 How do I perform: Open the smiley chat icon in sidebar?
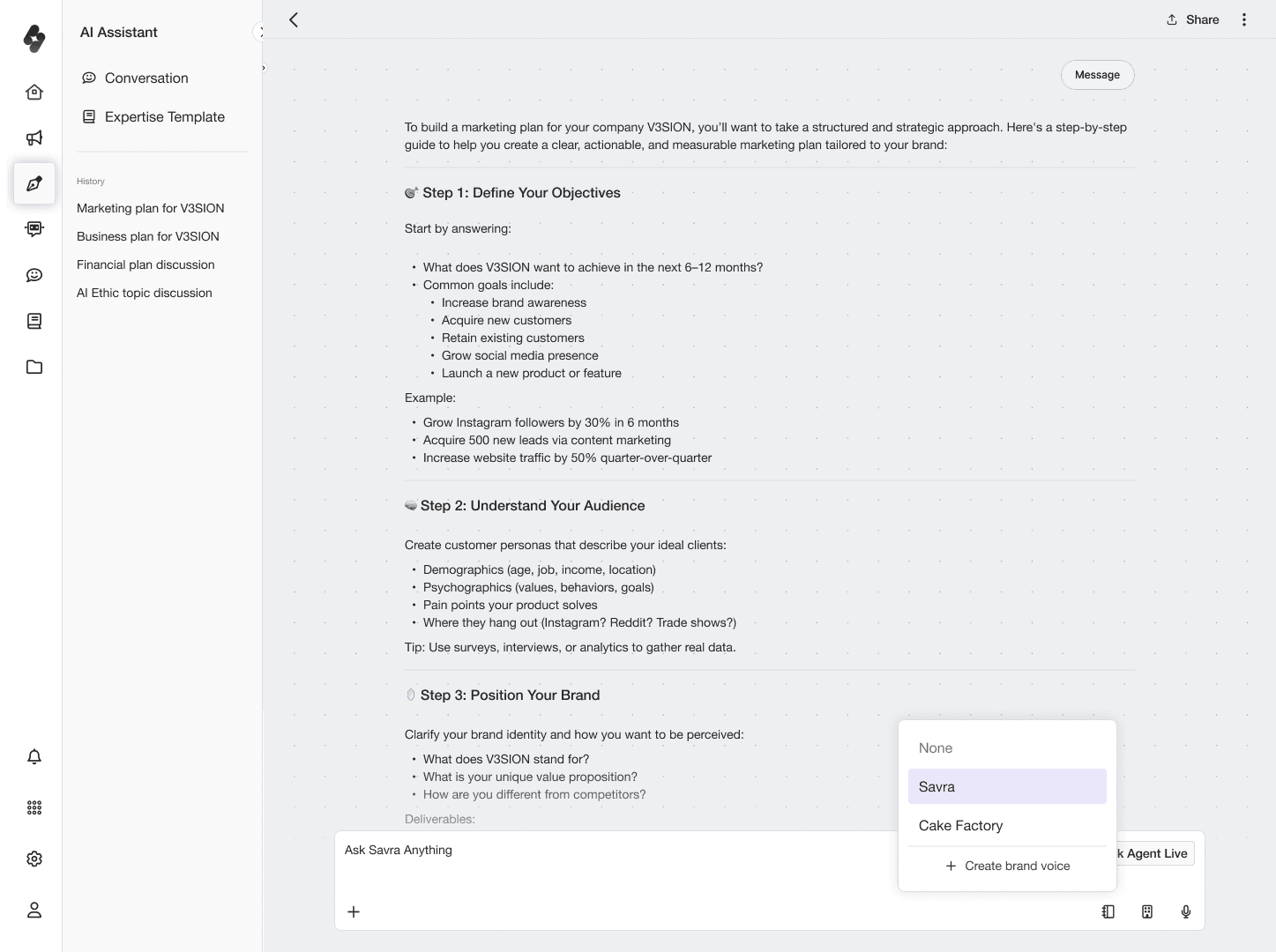coord(34,275)
